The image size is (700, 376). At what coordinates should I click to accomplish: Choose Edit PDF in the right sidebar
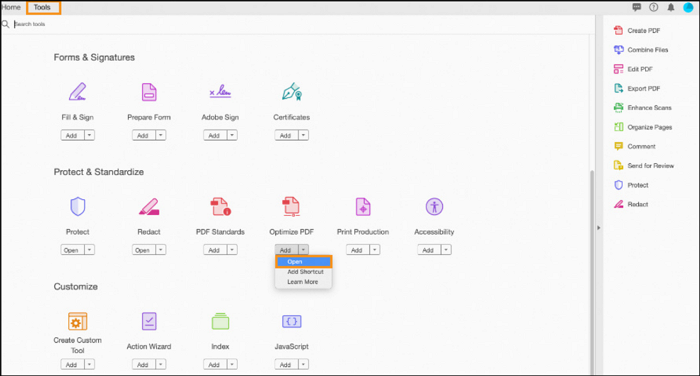point(633,69)
